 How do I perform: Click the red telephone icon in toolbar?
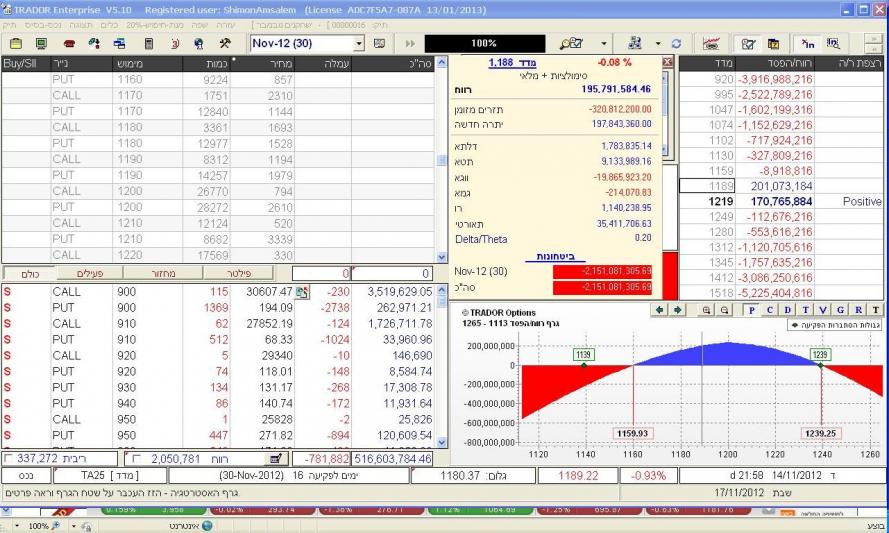[68, 44]
